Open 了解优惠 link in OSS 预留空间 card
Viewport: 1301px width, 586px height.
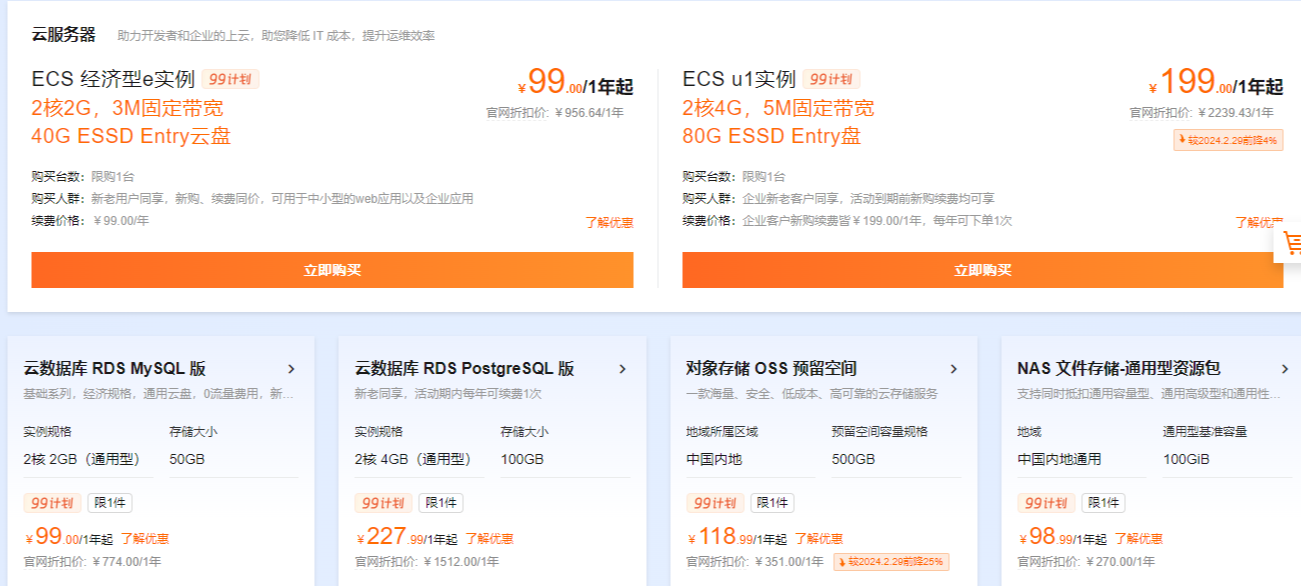click(x=819, y=539)
